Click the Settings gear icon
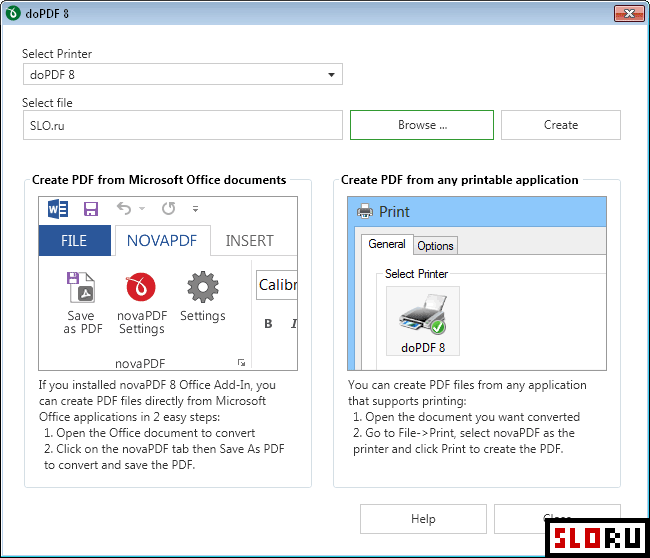The width and height of the screenshot is (650, 558). click(203, 287)
